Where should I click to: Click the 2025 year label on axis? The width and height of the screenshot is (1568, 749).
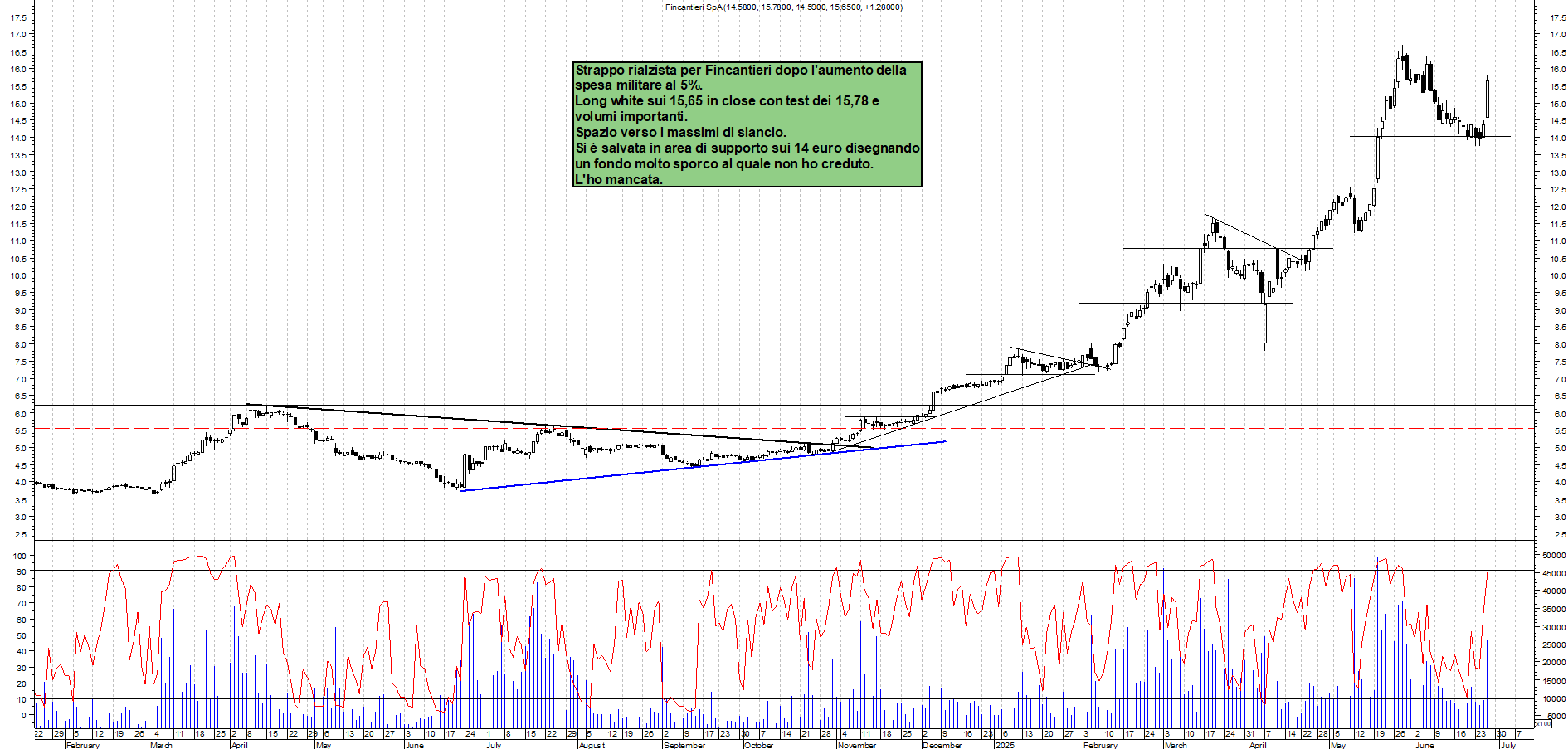tap(1005, 745)
